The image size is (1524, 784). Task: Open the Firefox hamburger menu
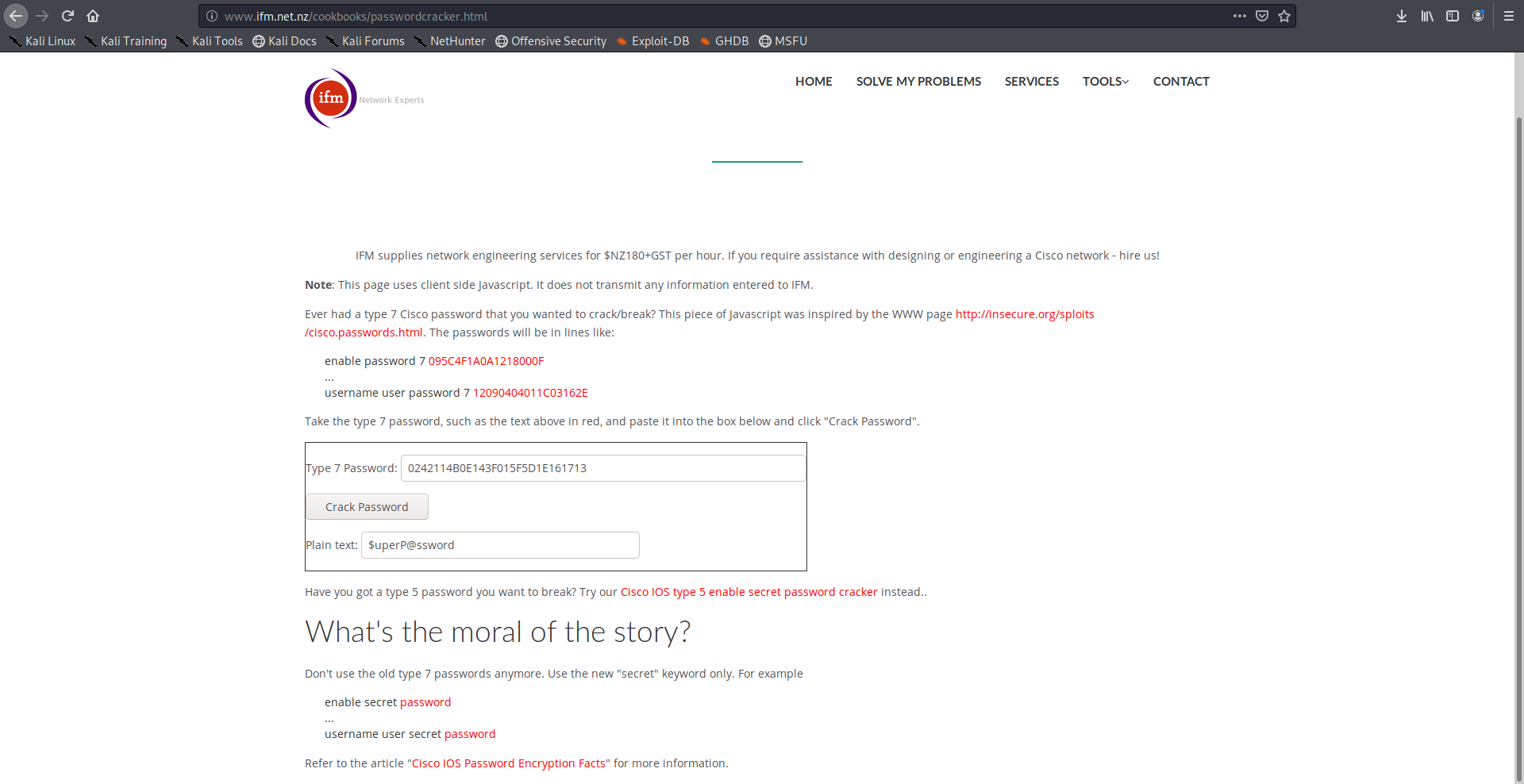click(1509, 16)
